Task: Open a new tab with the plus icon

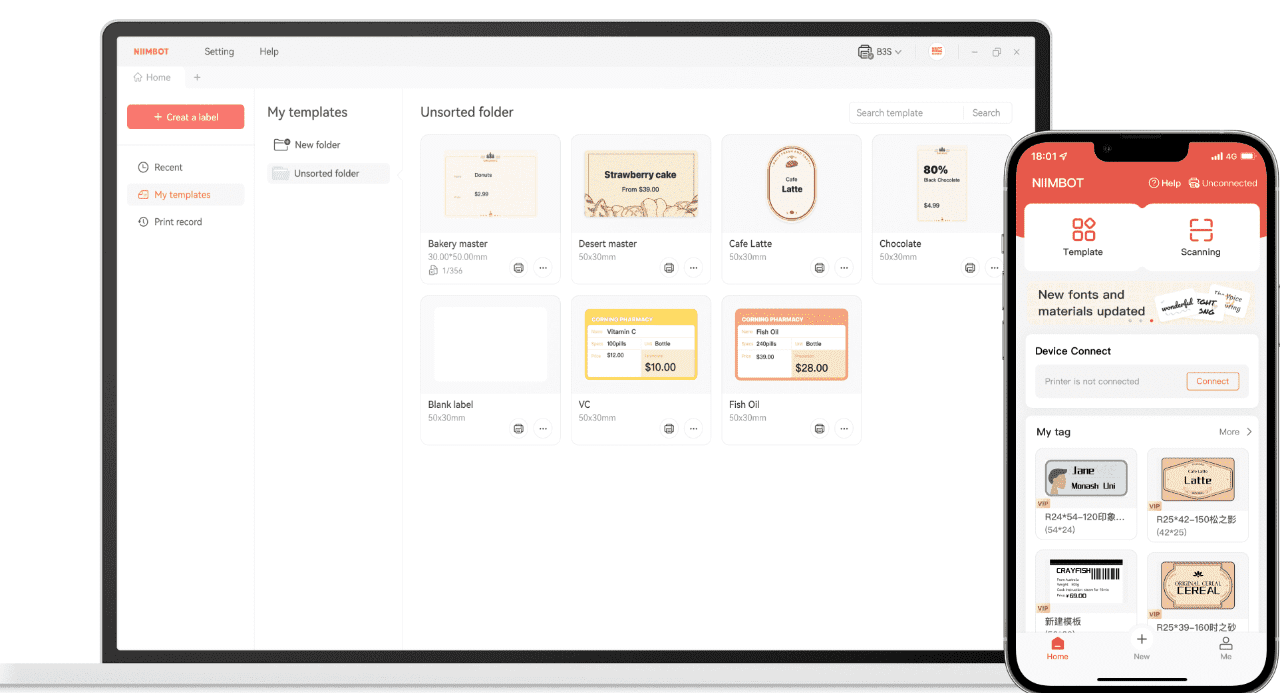Action: [197, 77]
